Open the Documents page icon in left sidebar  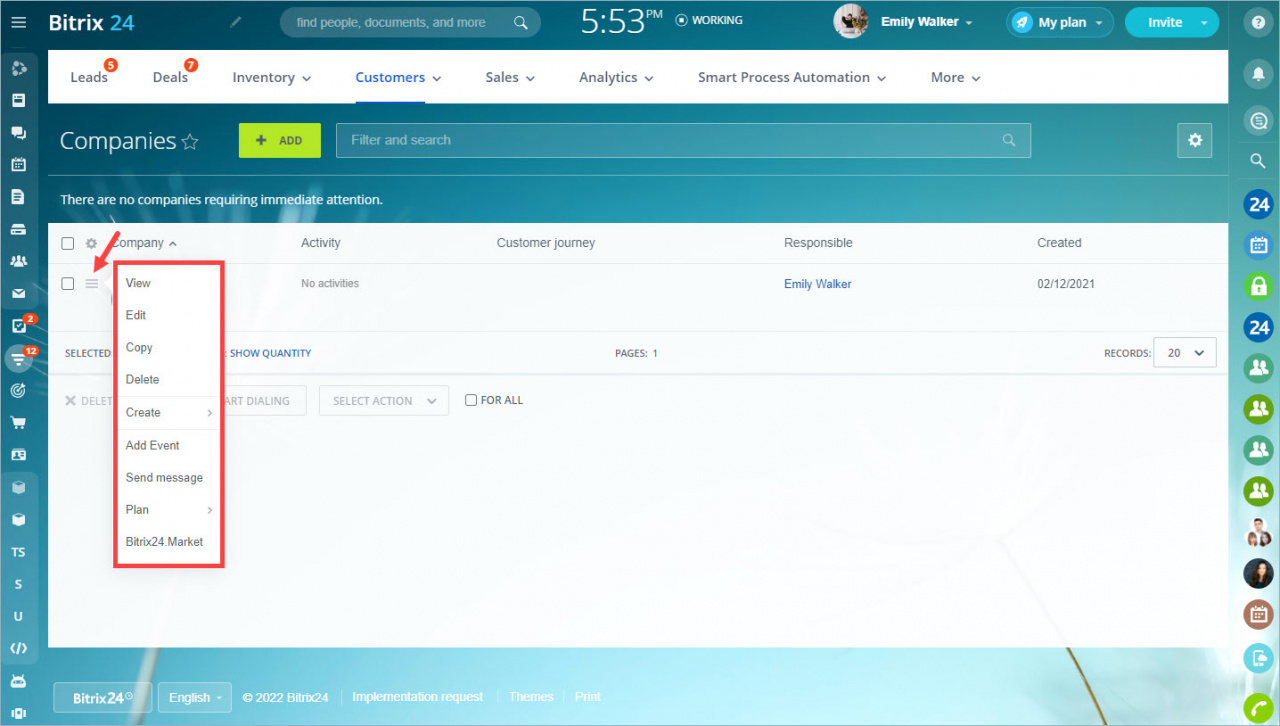(x=18, y=197)
